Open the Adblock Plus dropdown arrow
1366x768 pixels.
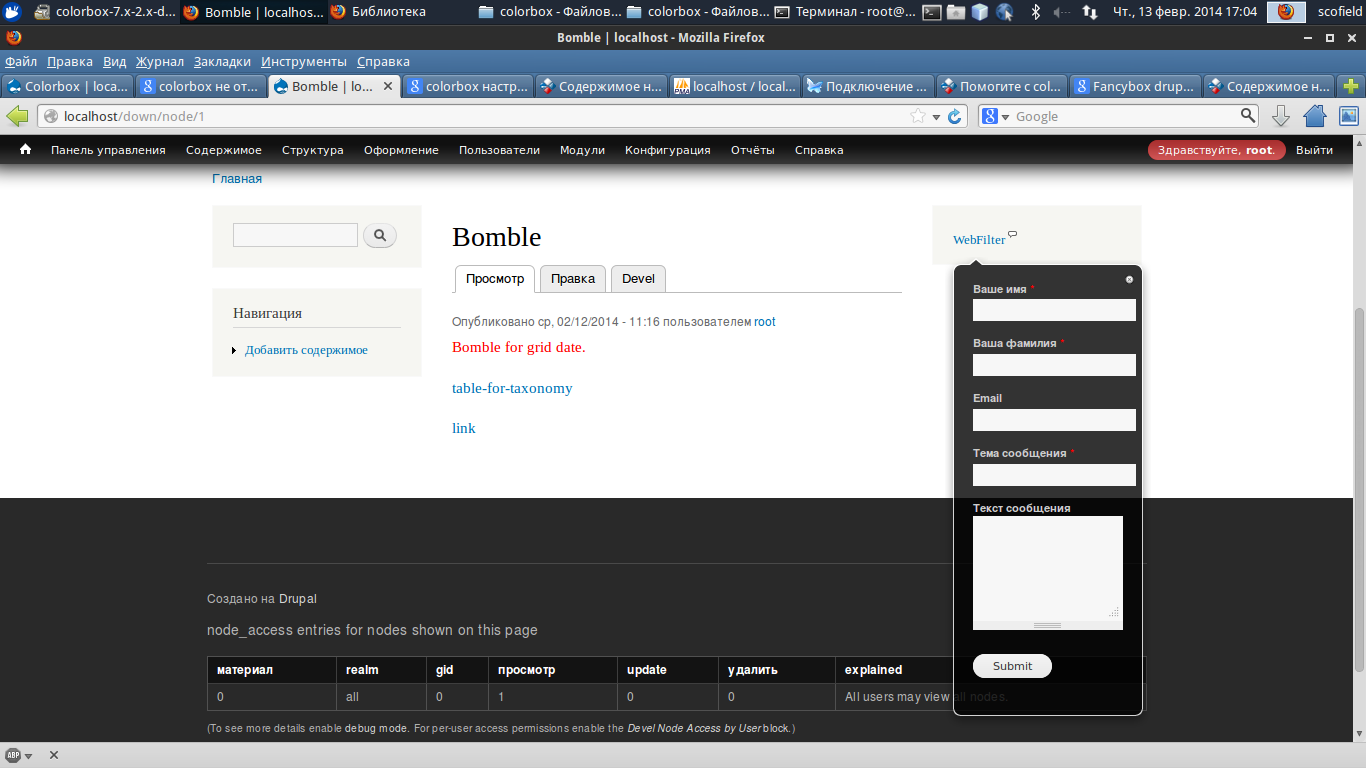[x=29, y=756]
